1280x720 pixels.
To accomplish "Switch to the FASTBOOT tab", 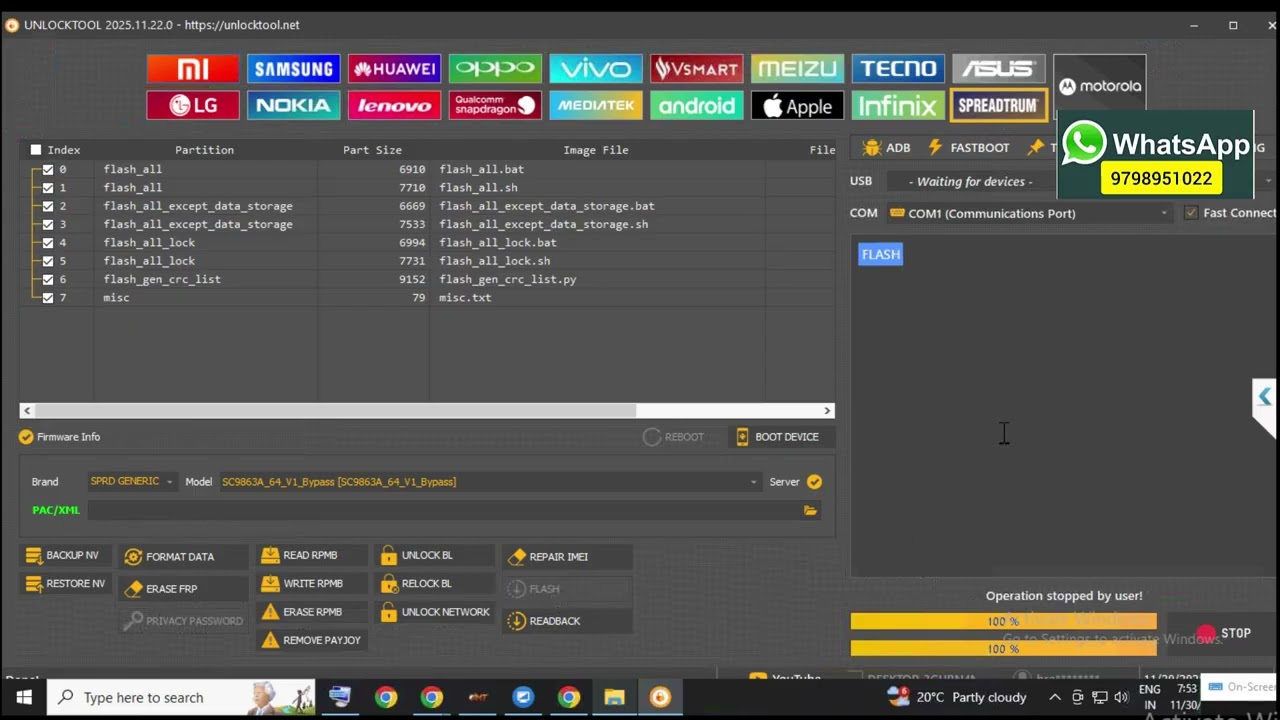I will click(x=968, y=148).
